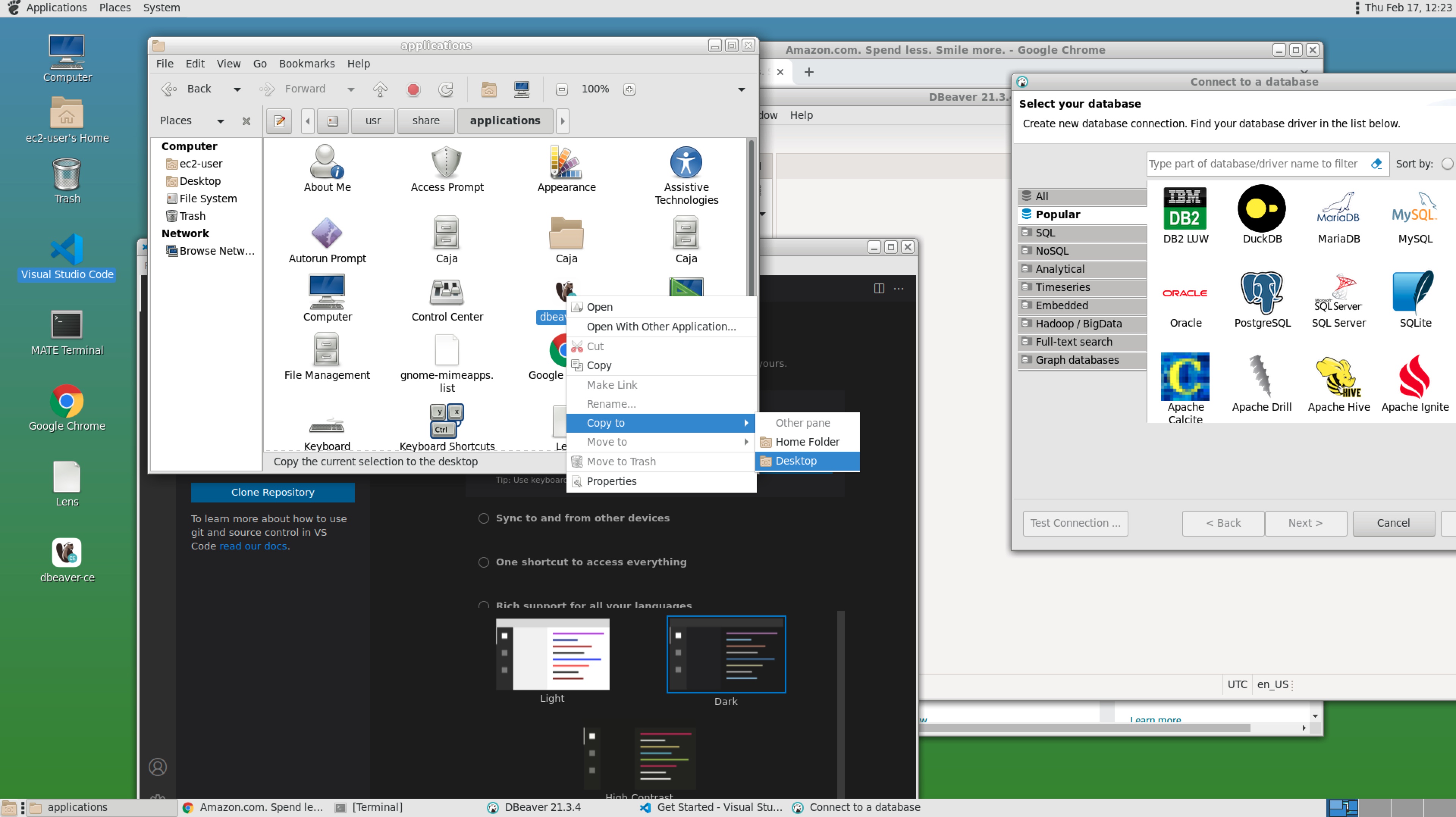1456x817 pixels.
Task: Click the Stop loading red icon in Caja
Action: [413, 89]
